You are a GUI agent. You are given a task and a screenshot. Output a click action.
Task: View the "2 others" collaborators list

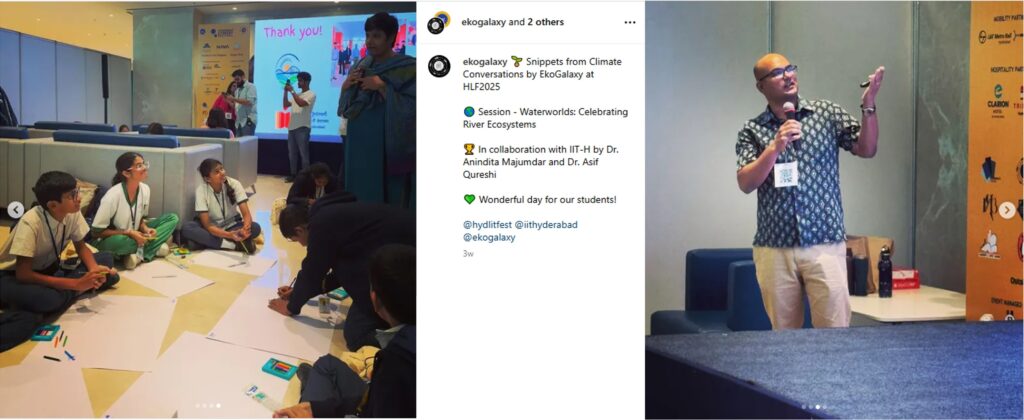click(545, 22)
